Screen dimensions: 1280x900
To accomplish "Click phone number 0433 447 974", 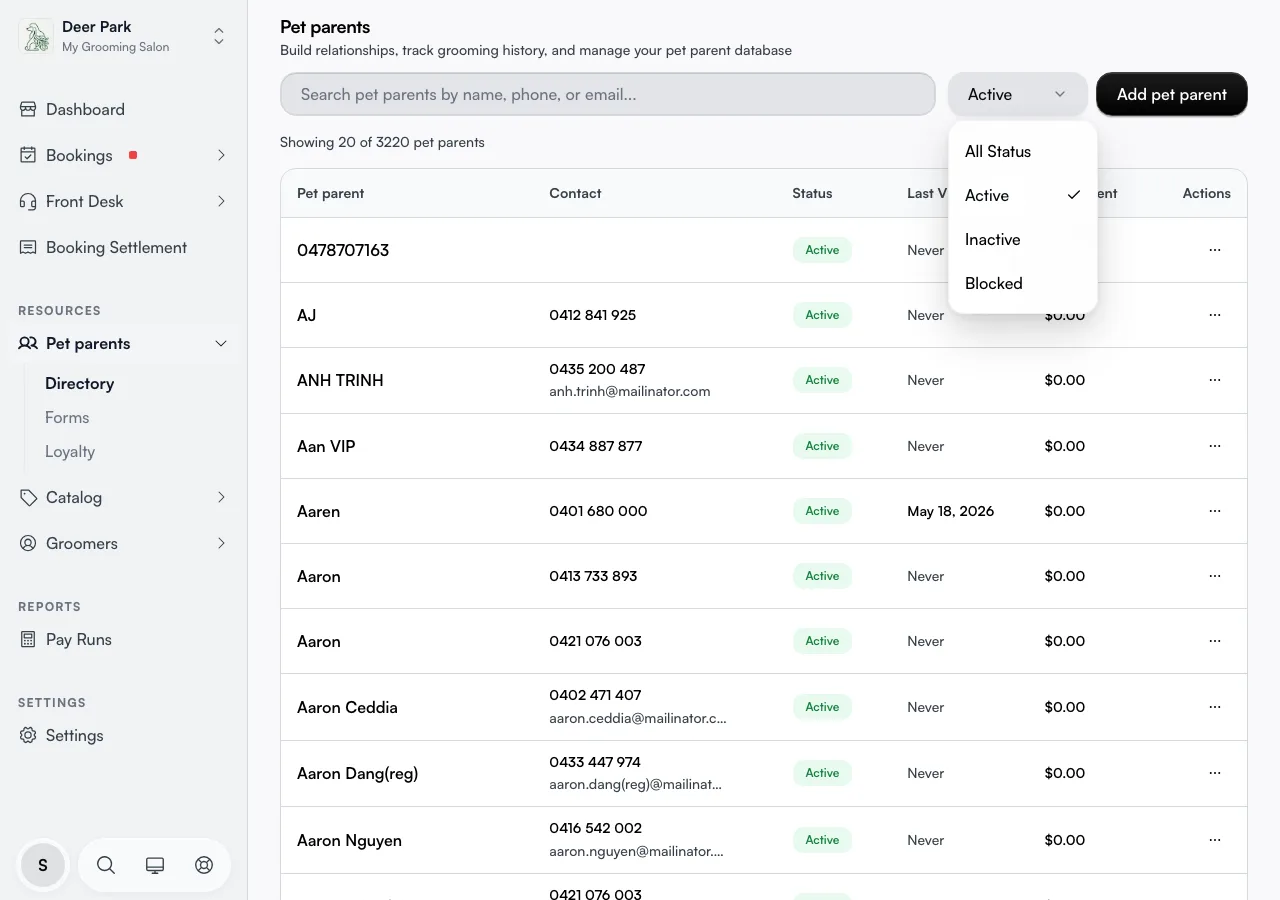I will [x=595, y=762].
